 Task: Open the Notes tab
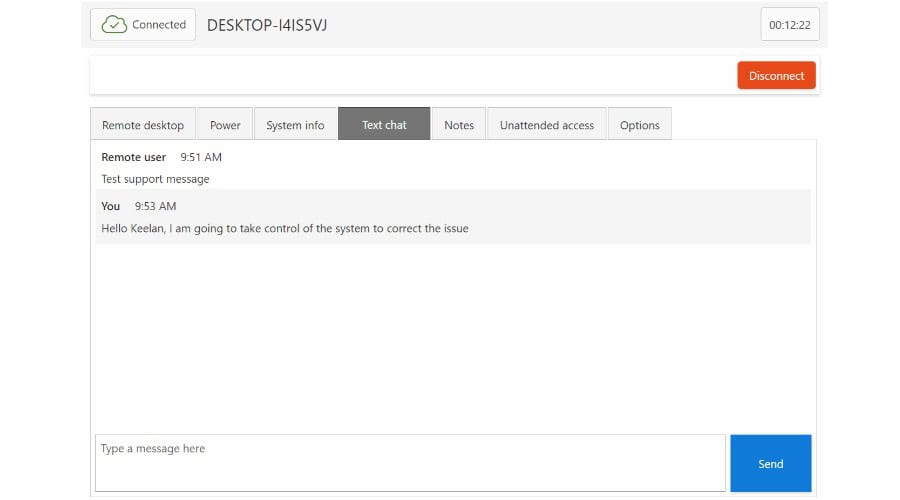coord(459,125)
